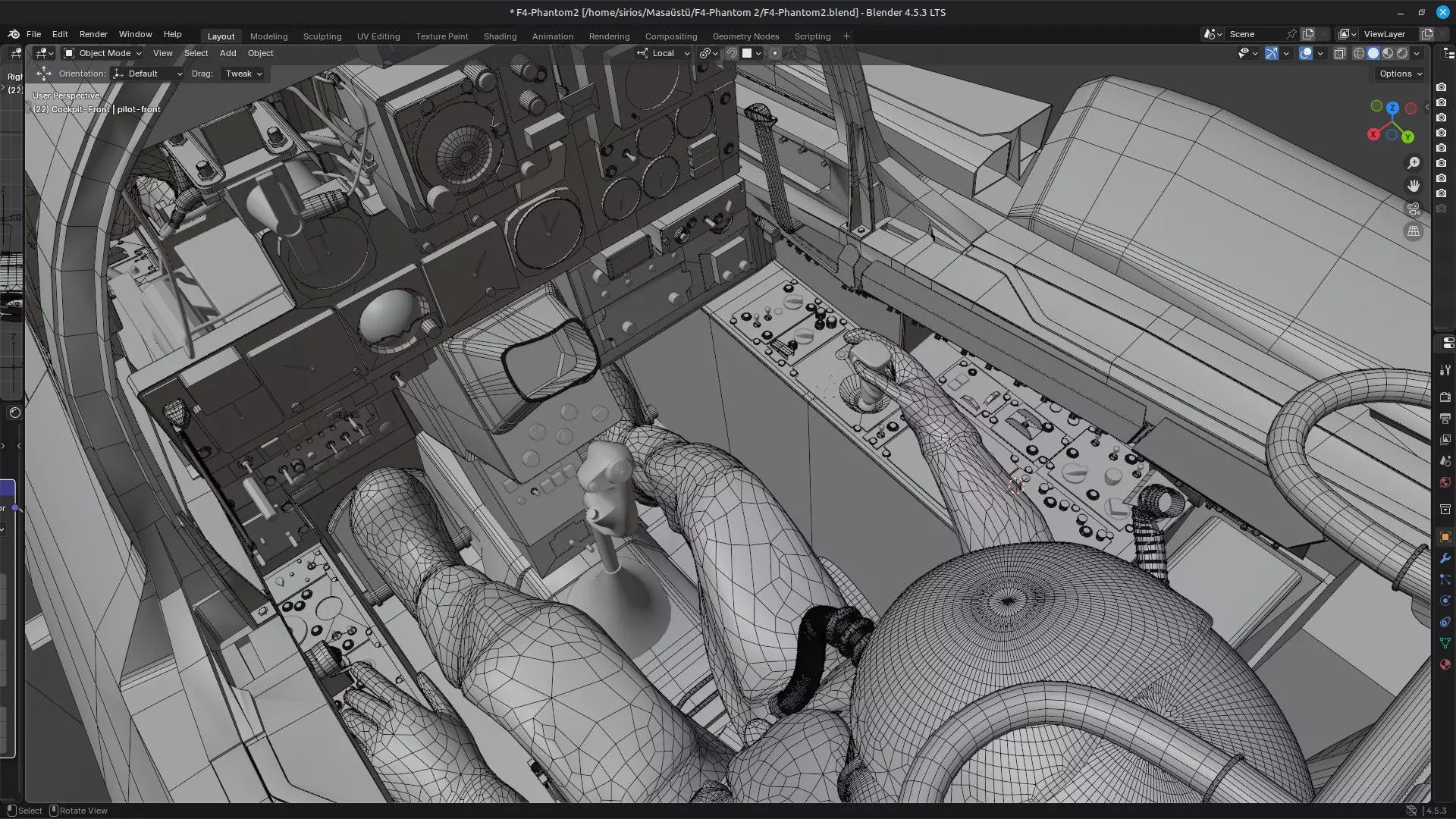The height and width of the screenshot is (819, 1456).
Task: Switch orthographic/perspective with the grid icon
Action: pos(1414,231)
